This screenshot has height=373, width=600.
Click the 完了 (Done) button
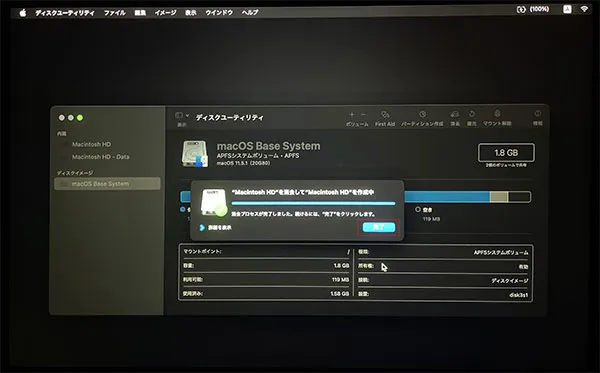379,227
